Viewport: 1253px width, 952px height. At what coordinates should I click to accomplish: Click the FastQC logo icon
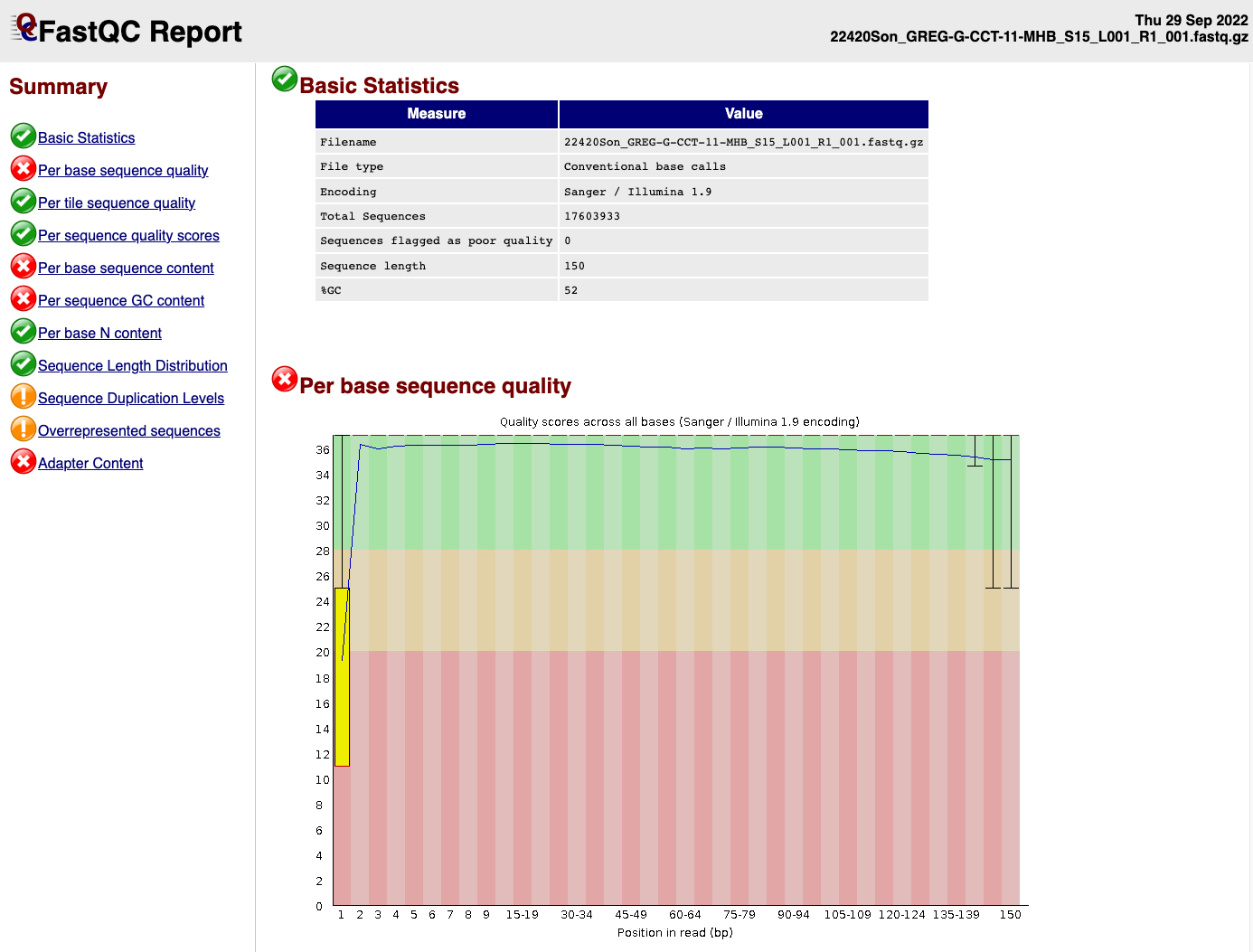tap(24, 29)
